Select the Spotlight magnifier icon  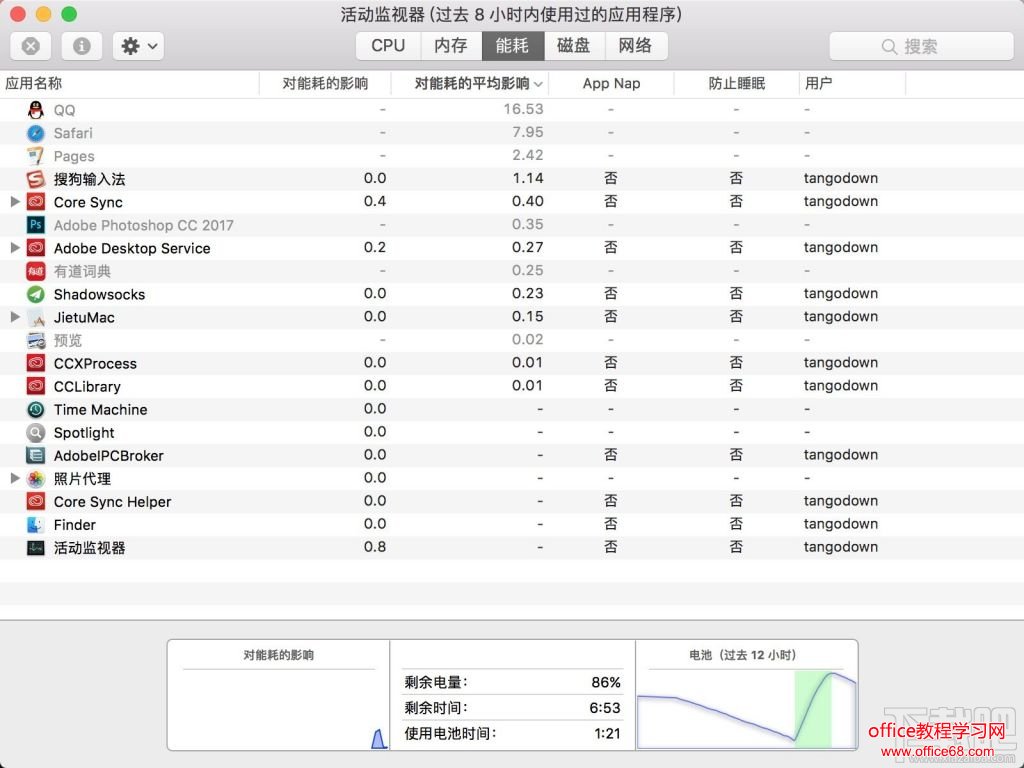coord(36,433)
